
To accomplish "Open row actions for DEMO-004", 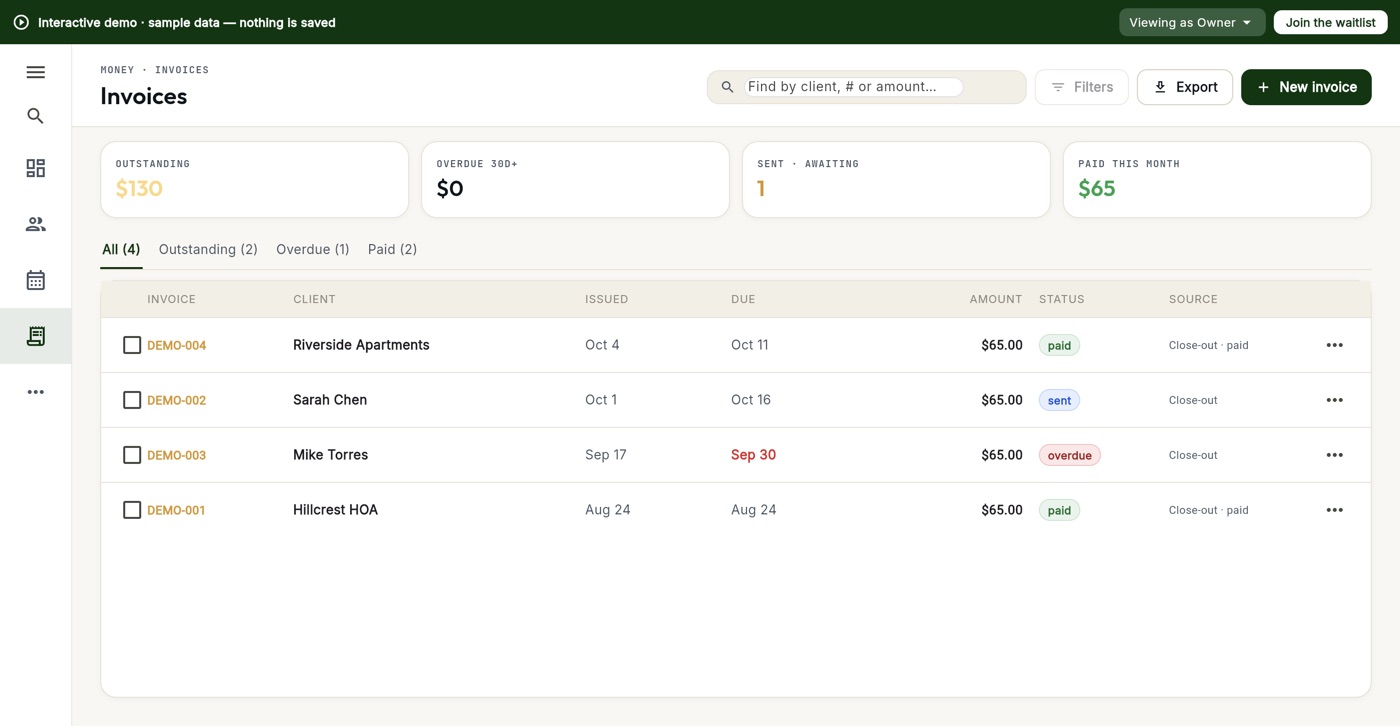I will (1335, 345).
